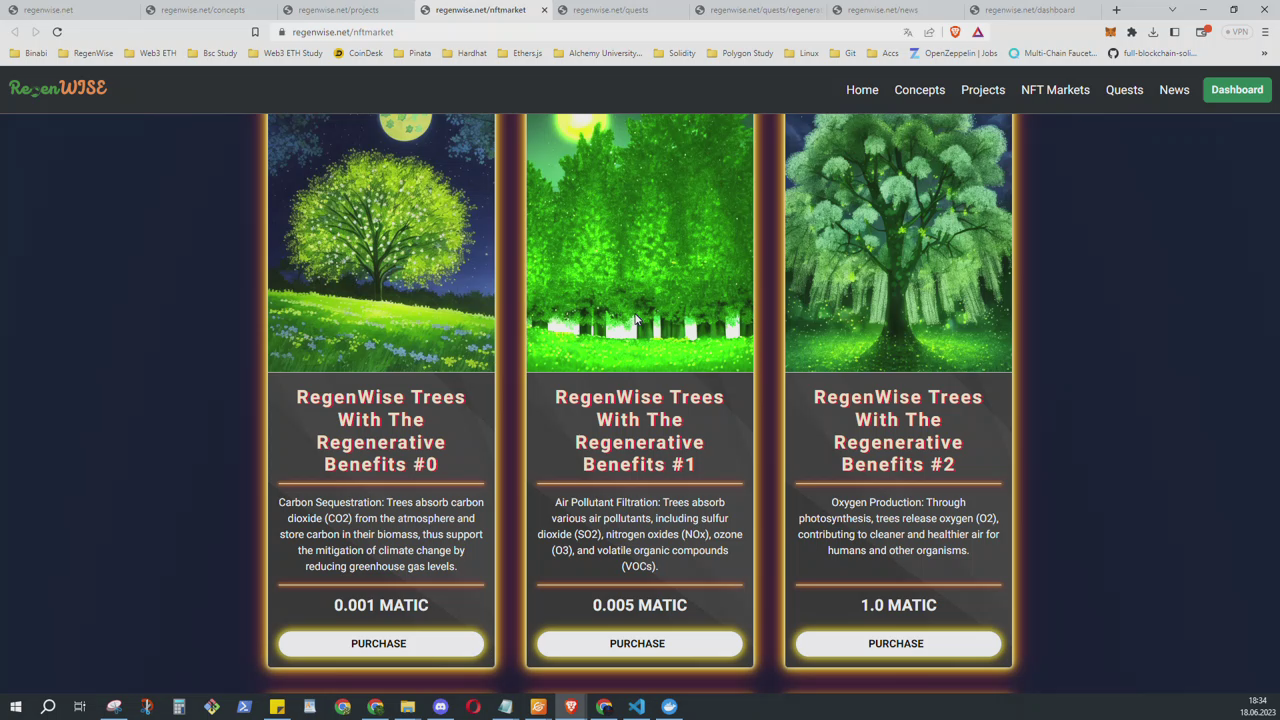Click the Benefits #0 glowing tree image
Screen dimensions: 1280x720
(381, 242)
